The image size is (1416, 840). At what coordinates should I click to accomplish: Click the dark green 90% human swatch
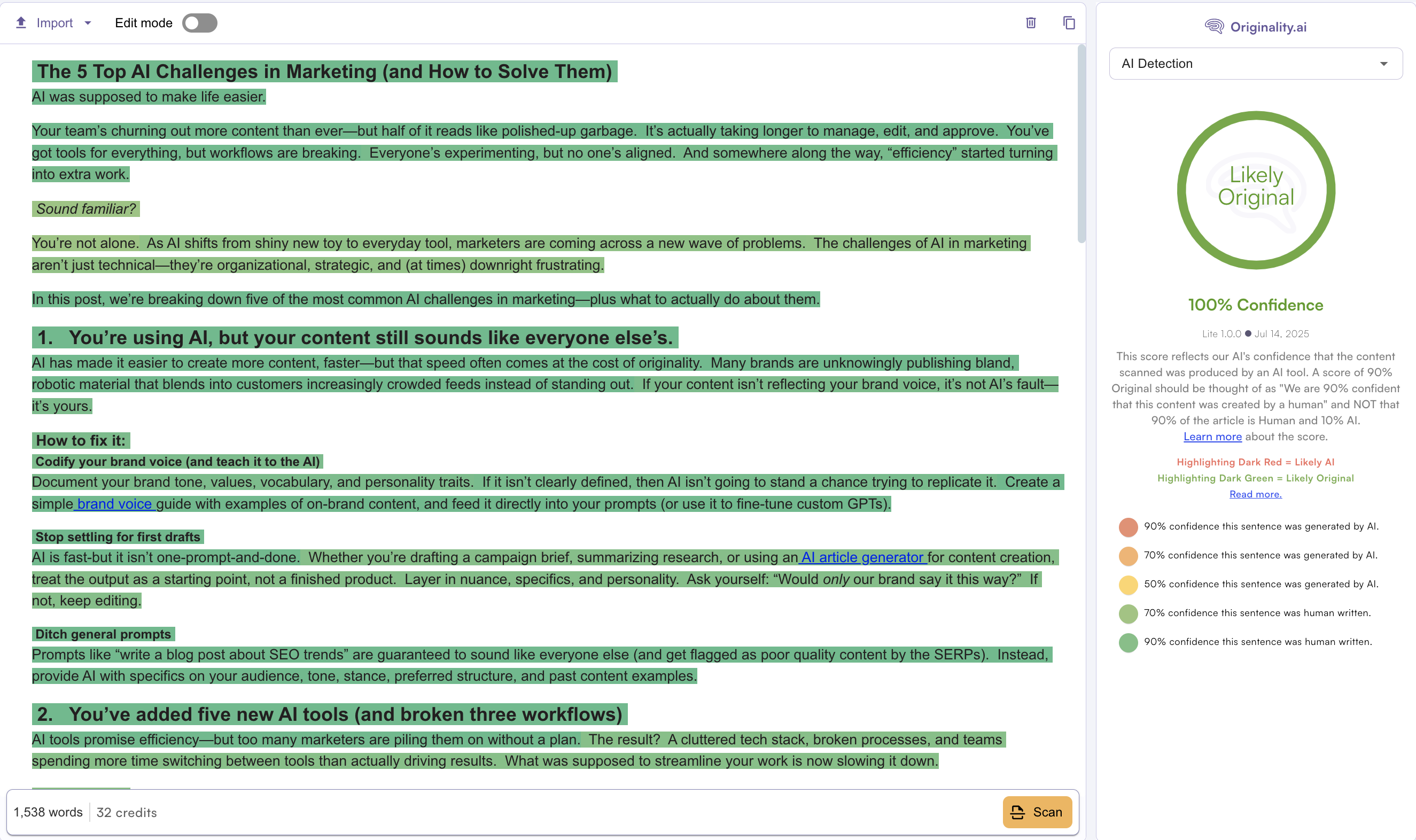point(1128,642)
